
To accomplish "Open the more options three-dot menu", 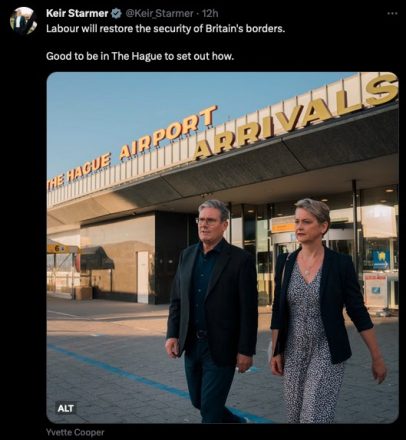I will click(392, 14).
